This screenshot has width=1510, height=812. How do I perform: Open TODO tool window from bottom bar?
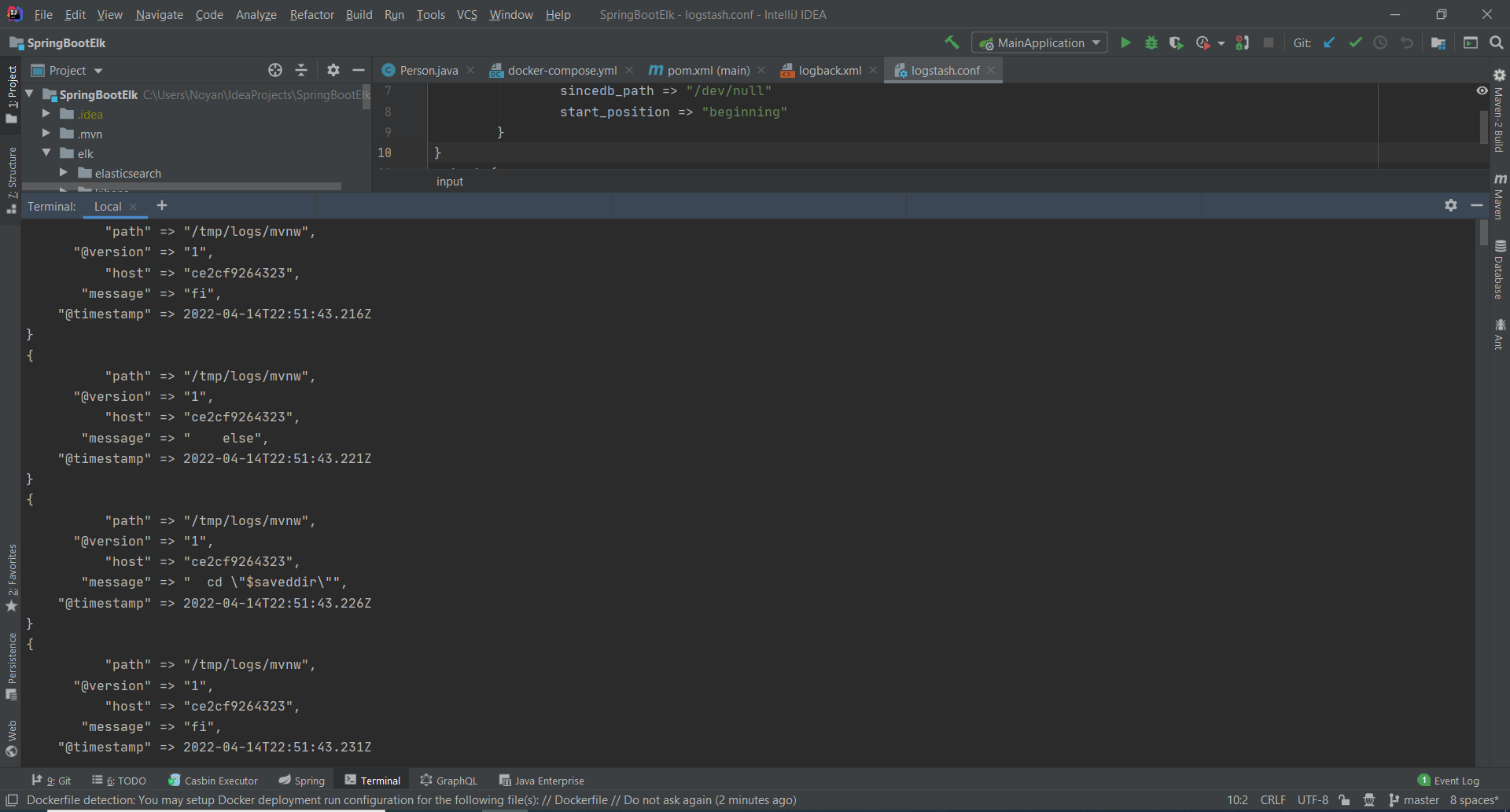[119, 781]
